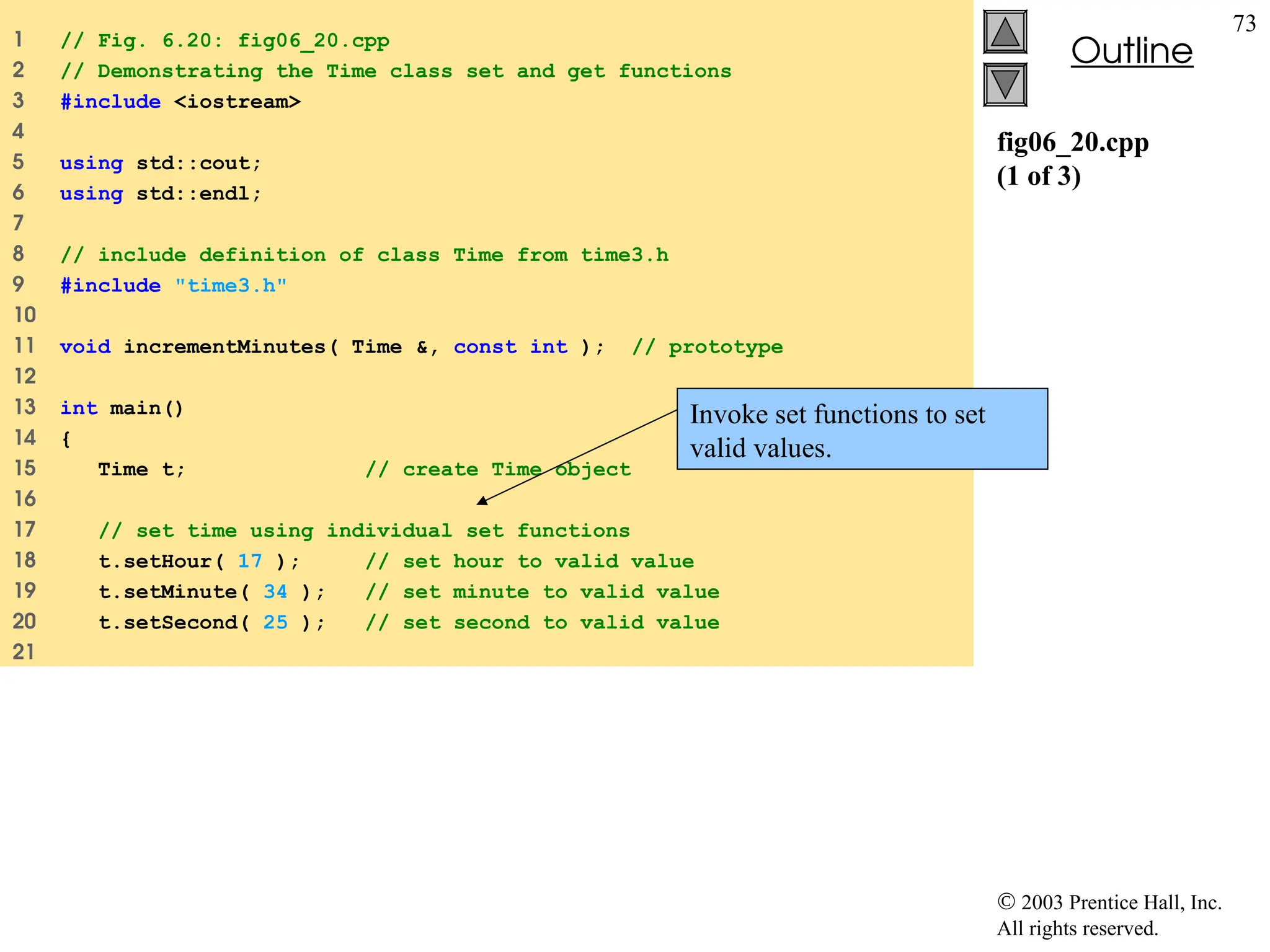Click the down arrow navigation button

(1005, 84)
